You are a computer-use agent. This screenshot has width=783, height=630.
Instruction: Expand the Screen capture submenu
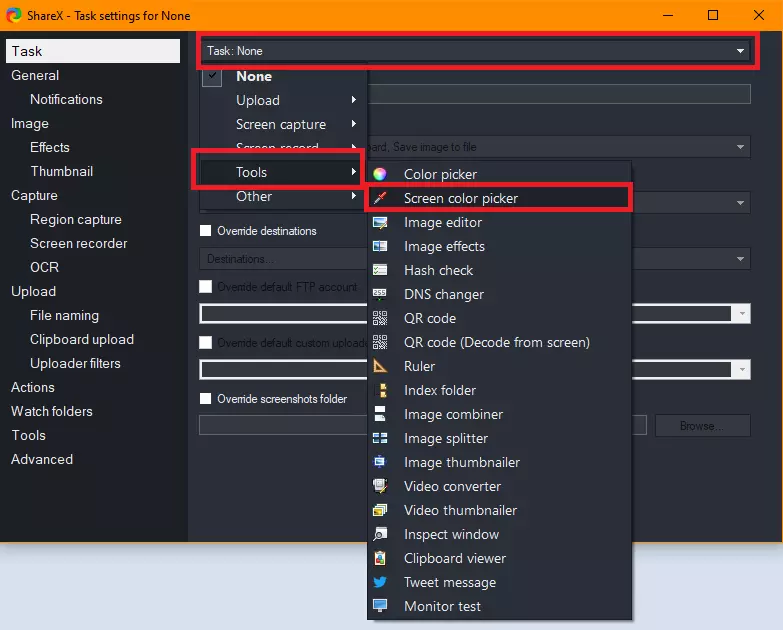[x=284, y=124]
